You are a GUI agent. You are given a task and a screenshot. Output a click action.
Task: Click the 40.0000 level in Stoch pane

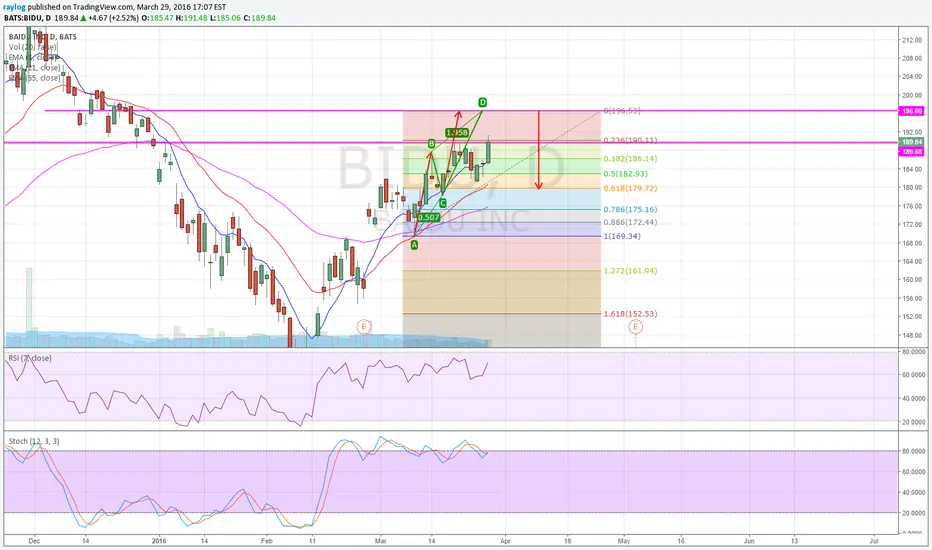[x=915, y=492]
